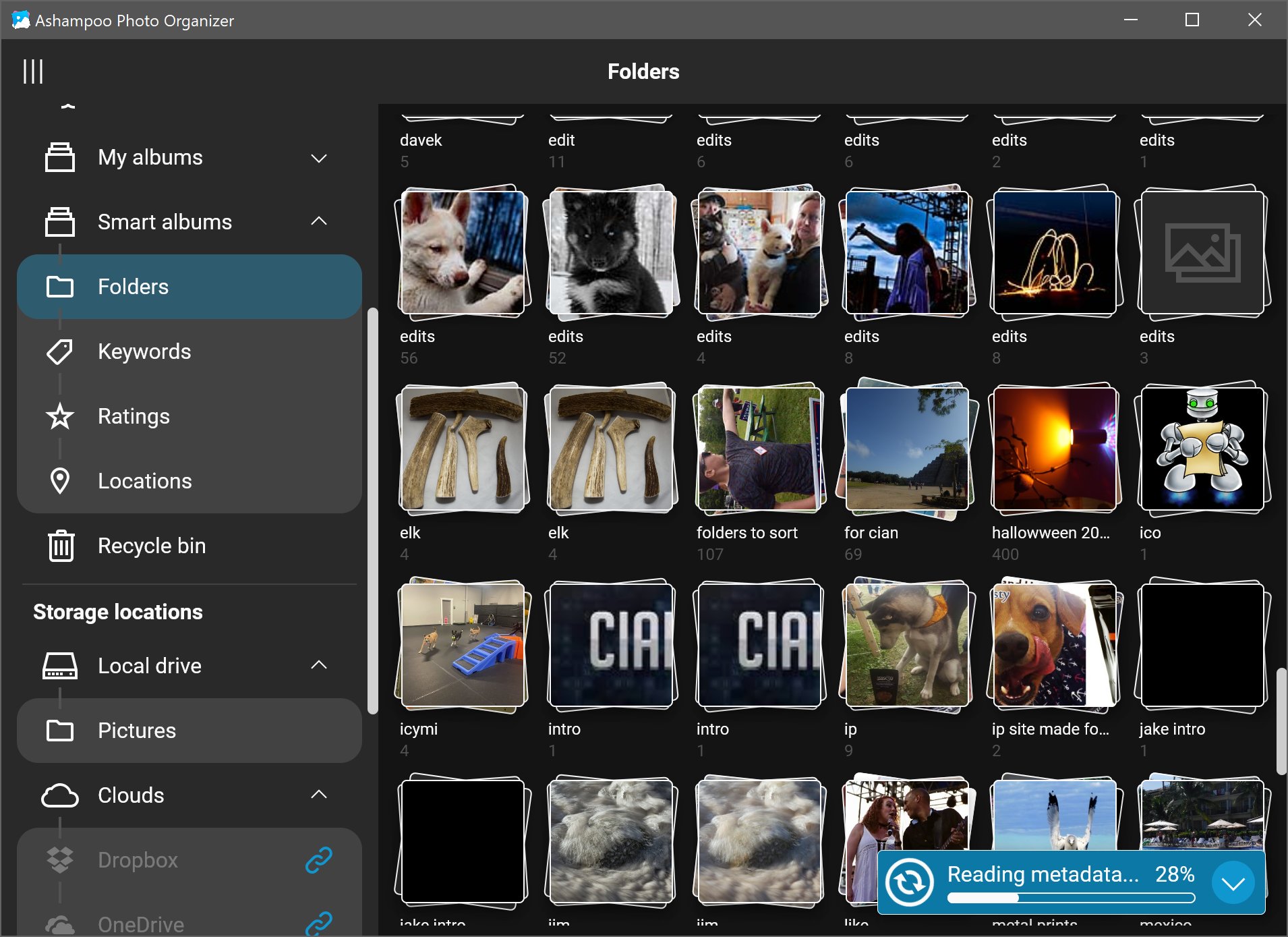The width and height of the screenshot is (1288, 937).
Task: Toggle the sidebar with the three-bar menu icon
Action: (x=33, y=72)
